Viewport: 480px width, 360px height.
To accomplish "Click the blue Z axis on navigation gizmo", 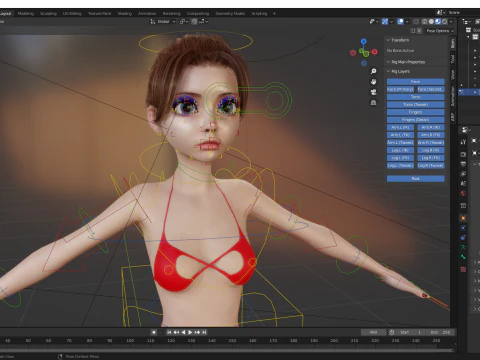I will click(364, 41).
